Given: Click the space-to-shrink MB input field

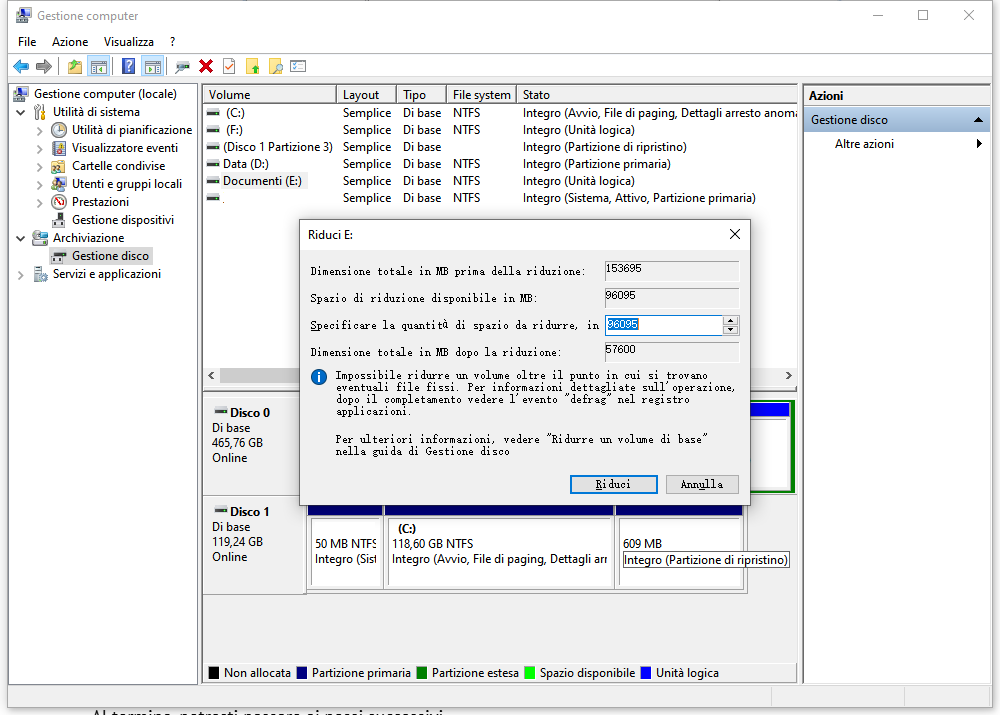Looking at the screenshot, I should click(663, 325).
